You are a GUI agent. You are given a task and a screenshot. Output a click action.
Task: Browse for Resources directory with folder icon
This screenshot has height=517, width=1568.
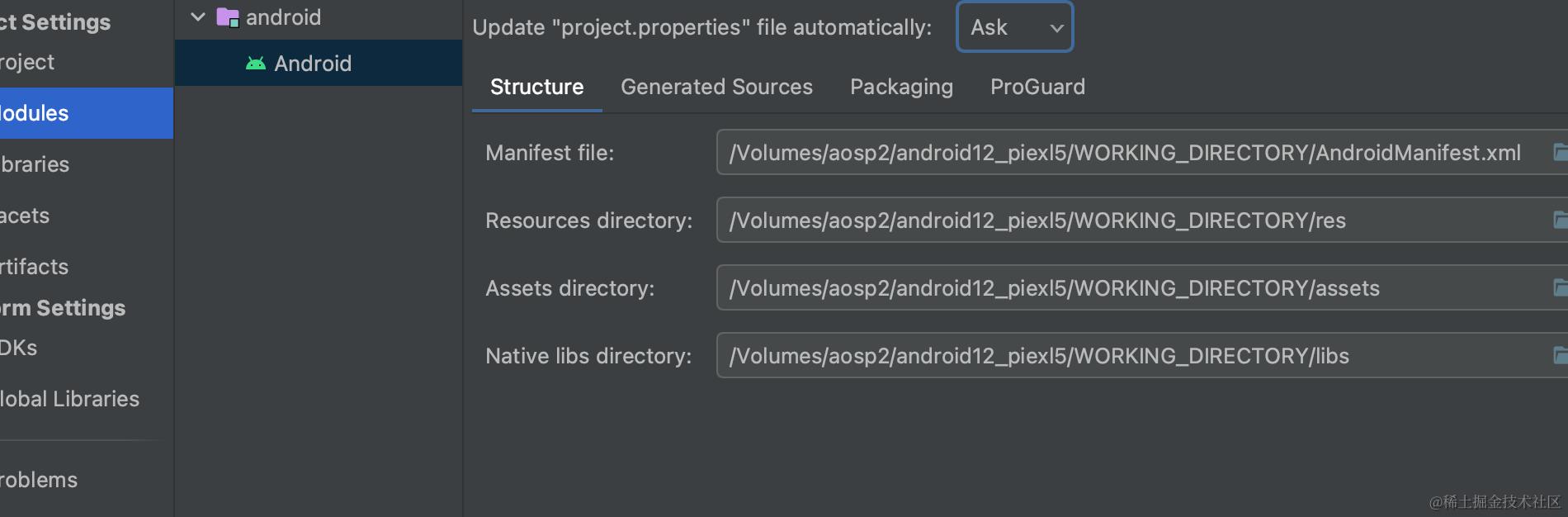[x=1560, y=220]
